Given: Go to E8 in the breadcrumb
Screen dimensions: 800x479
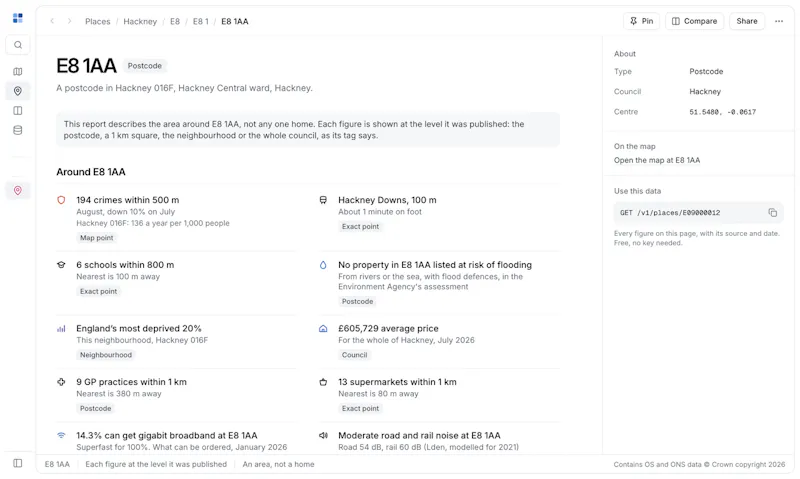Looking at the screenshot, I should [x=175, y=21].
